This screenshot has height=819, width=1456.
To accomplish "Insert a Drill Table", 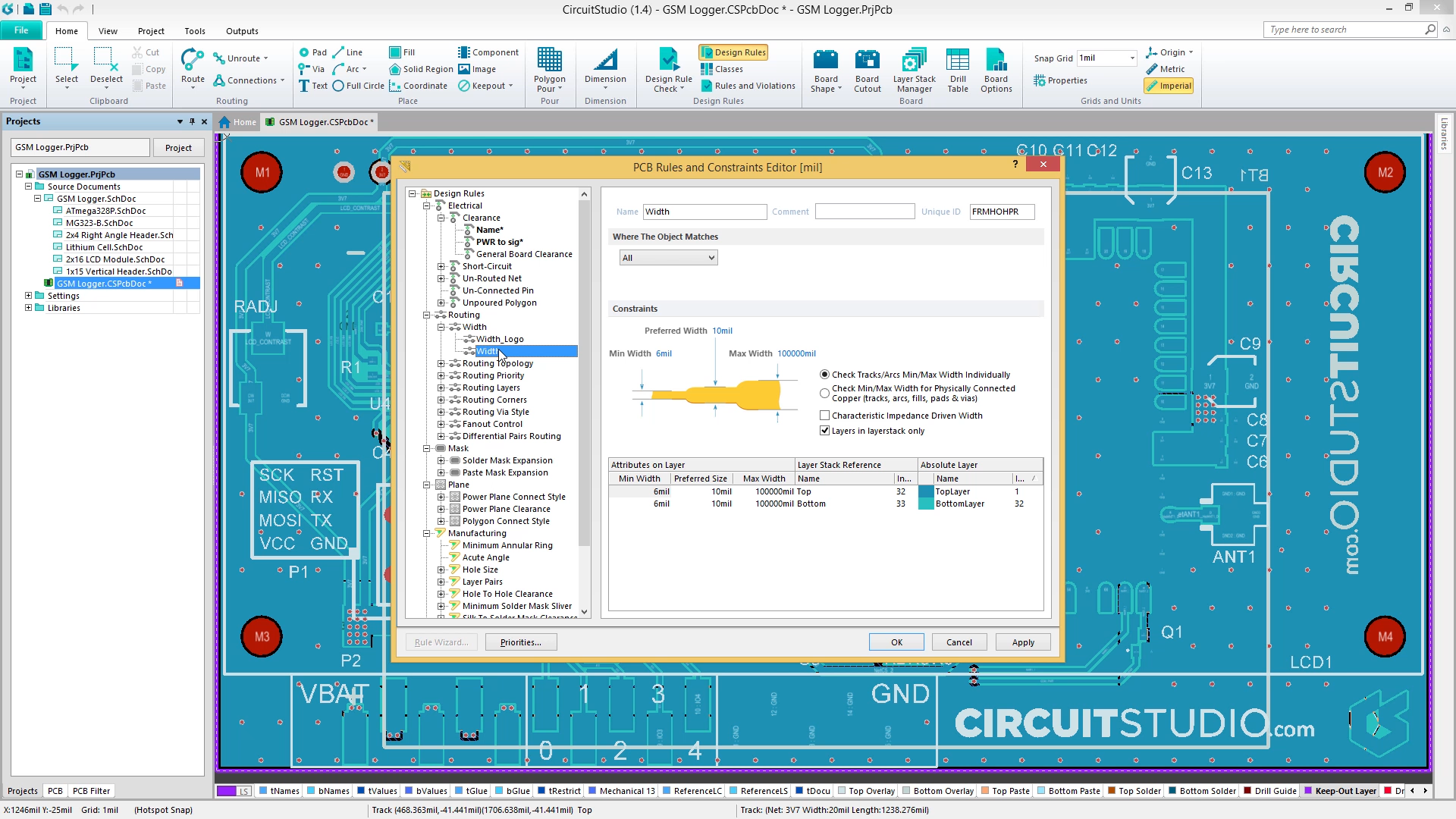I will point(958,72).
